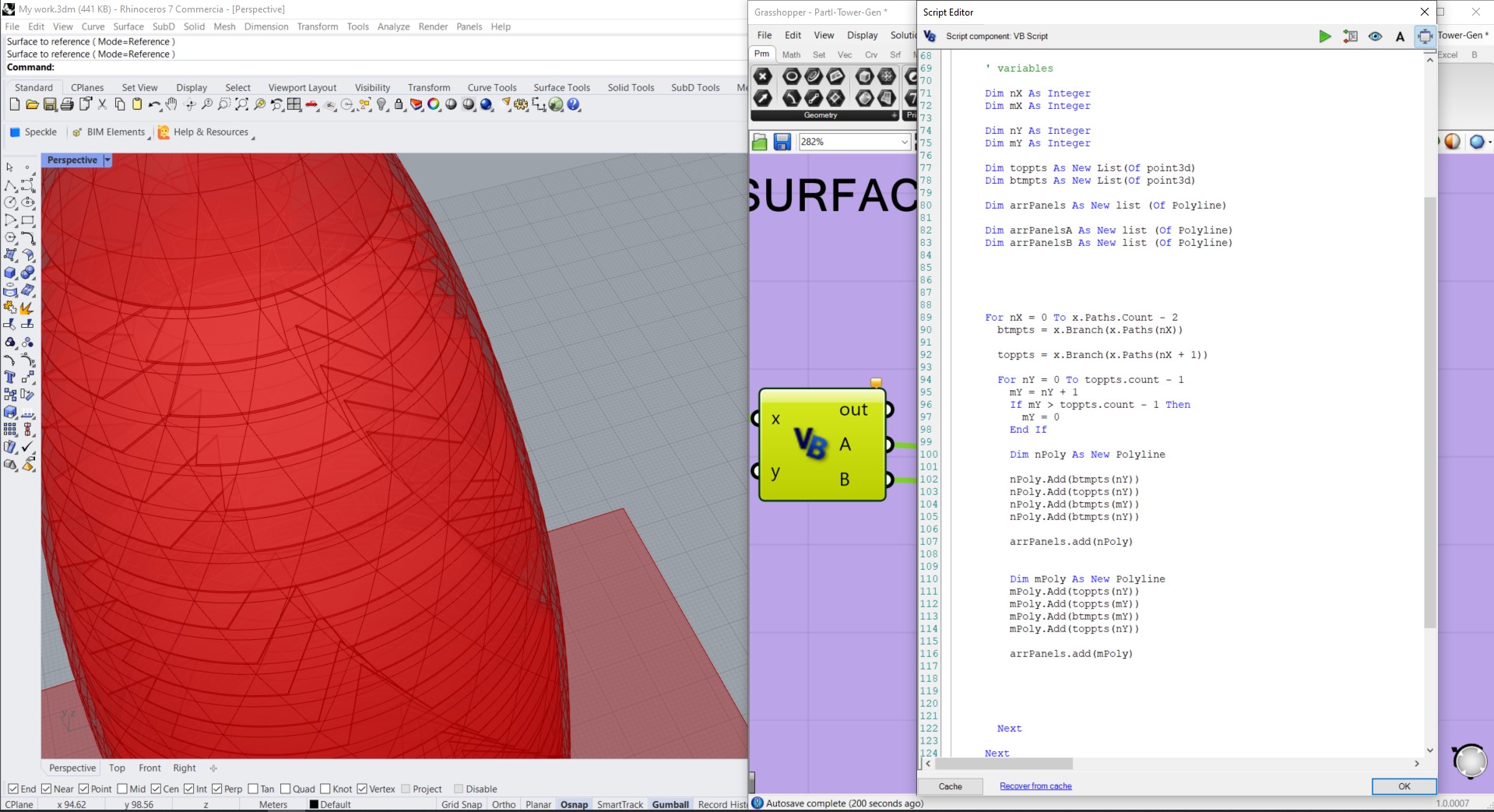Create a new file with Rhino's New icon

point(15,104)
